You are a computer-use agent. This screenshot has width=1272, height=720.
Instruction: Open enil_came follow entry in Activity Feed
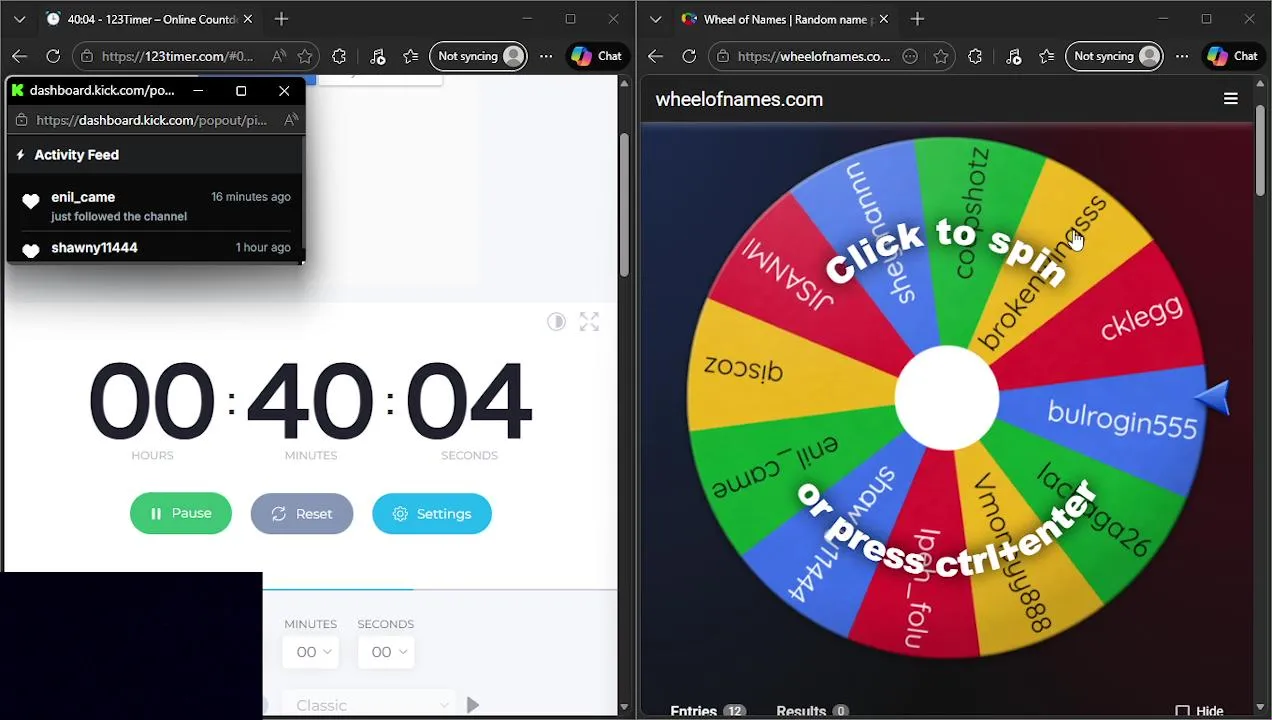155,206
